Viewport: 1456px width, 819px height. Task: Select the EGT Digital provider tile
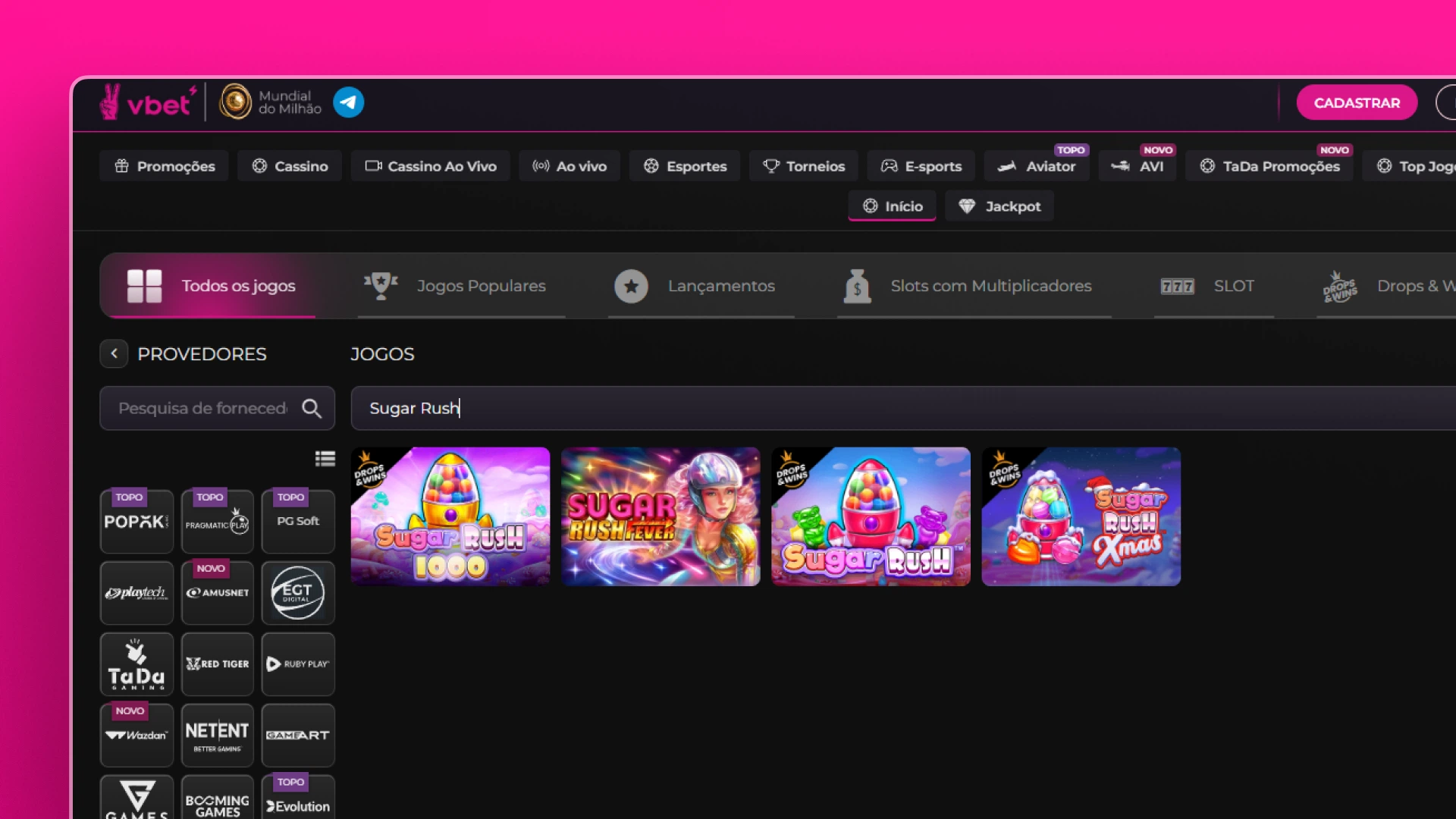[x=298, y=593]
